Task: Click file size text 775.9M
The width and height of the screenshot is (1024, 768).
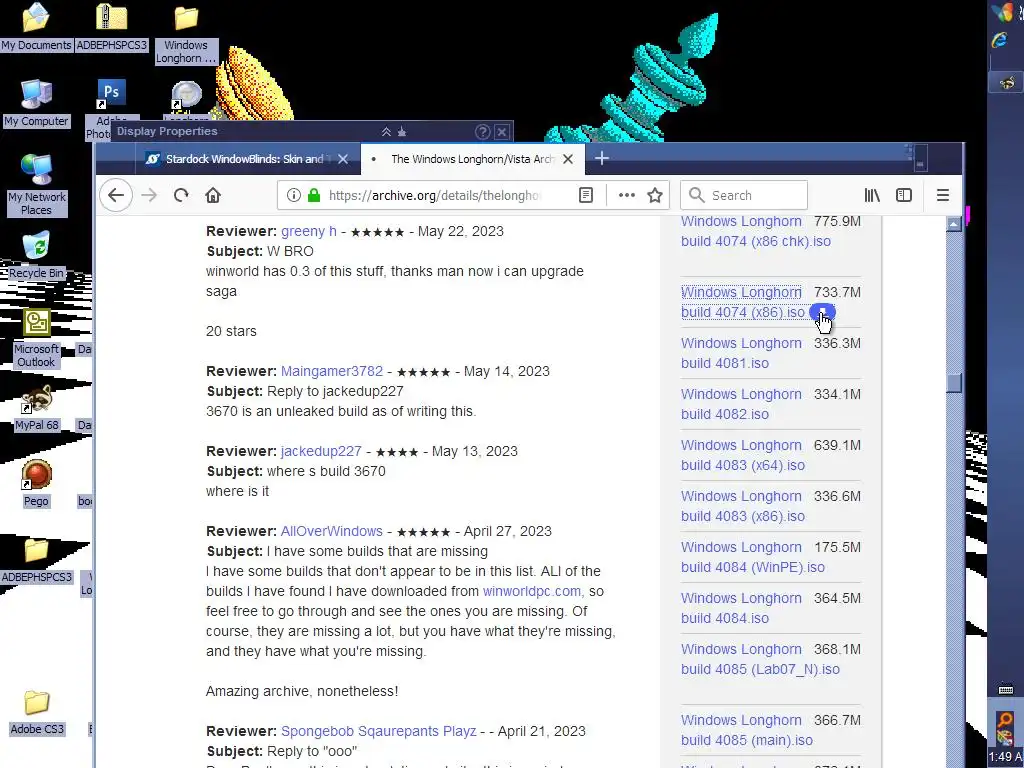Action: [837, 221]
